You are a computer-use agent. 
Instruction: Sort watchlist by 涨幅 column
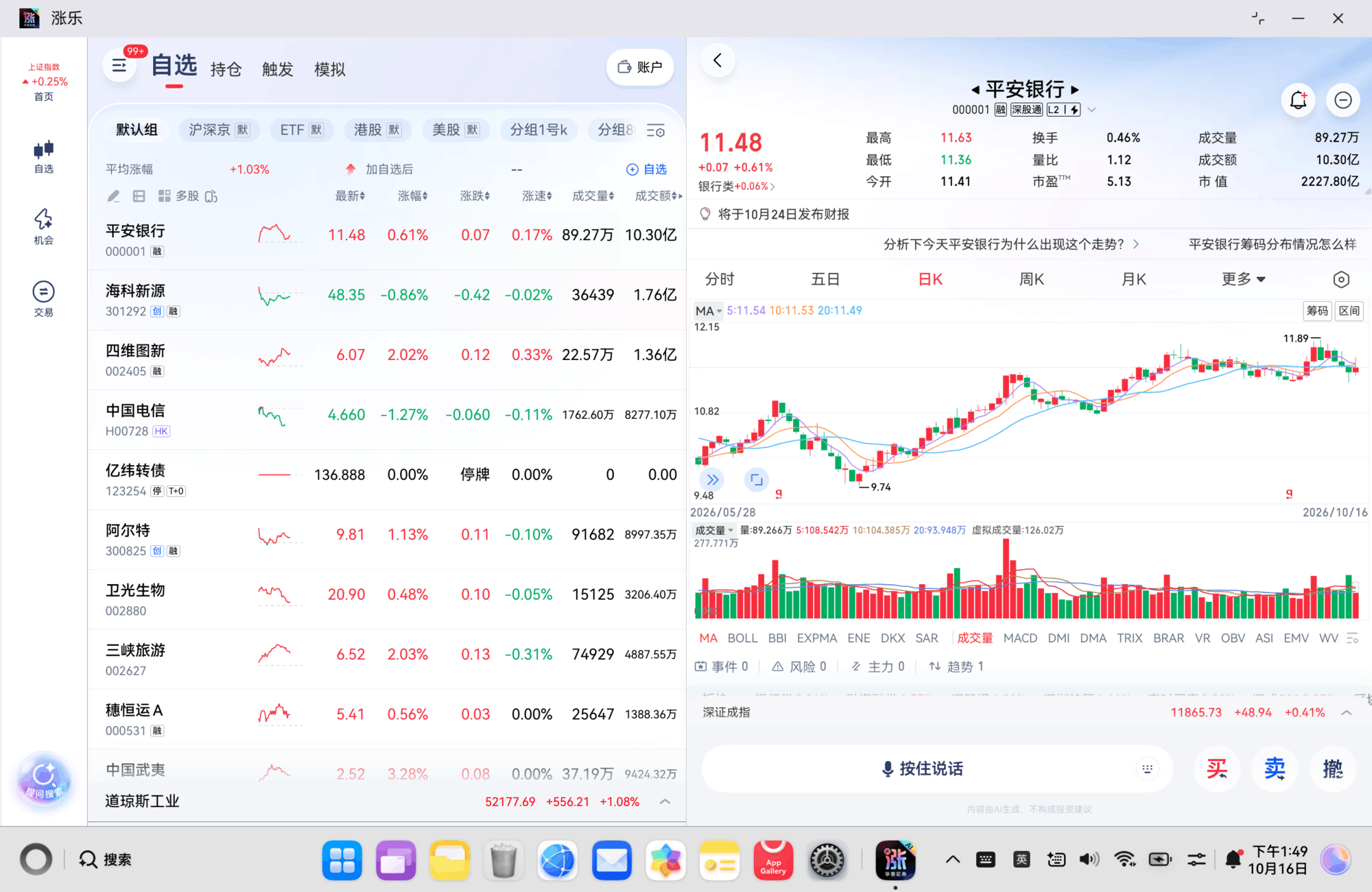[x=413, y=196]
